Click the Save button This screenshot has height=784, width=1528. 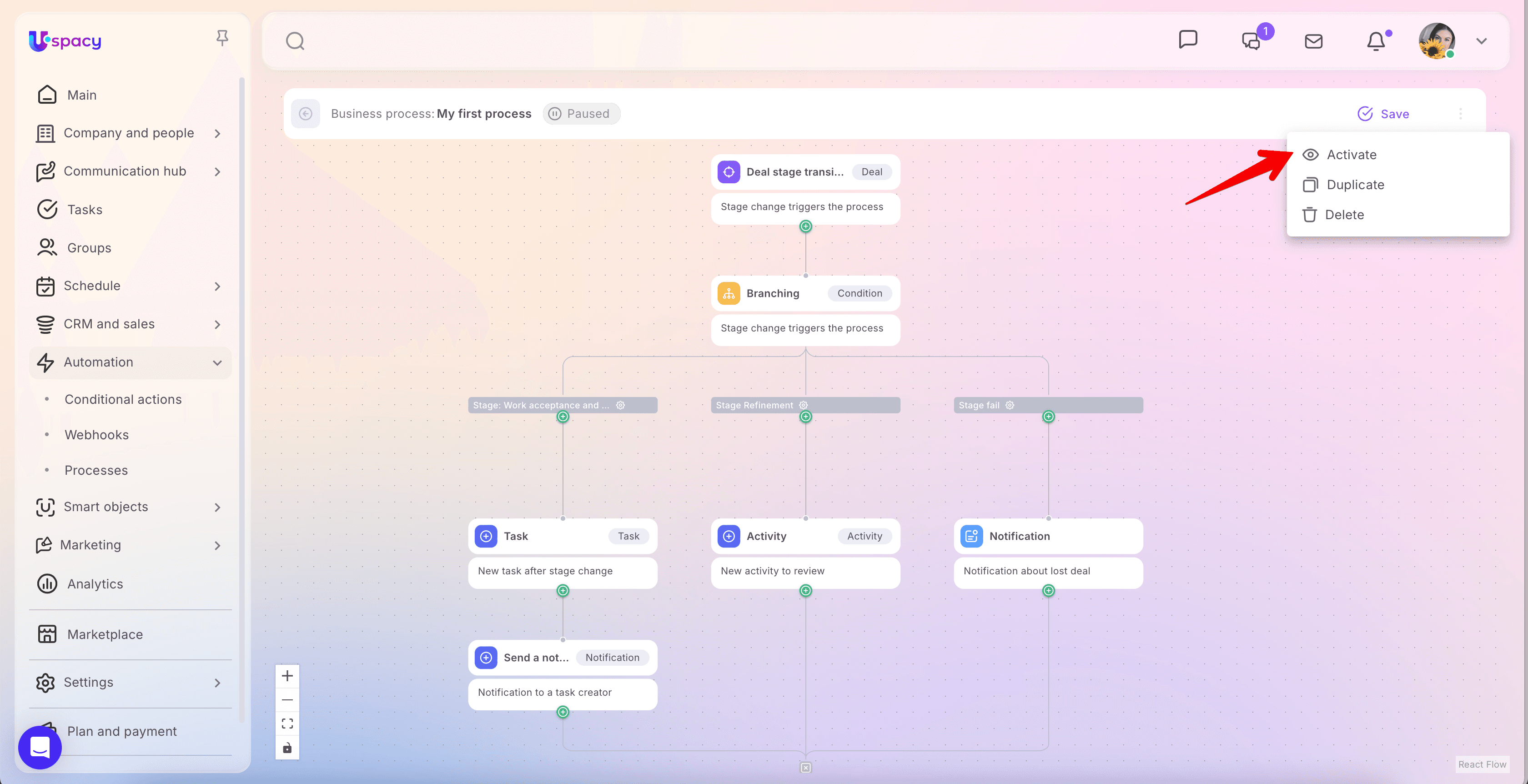pyautogui.click(x=1383, y=114)
